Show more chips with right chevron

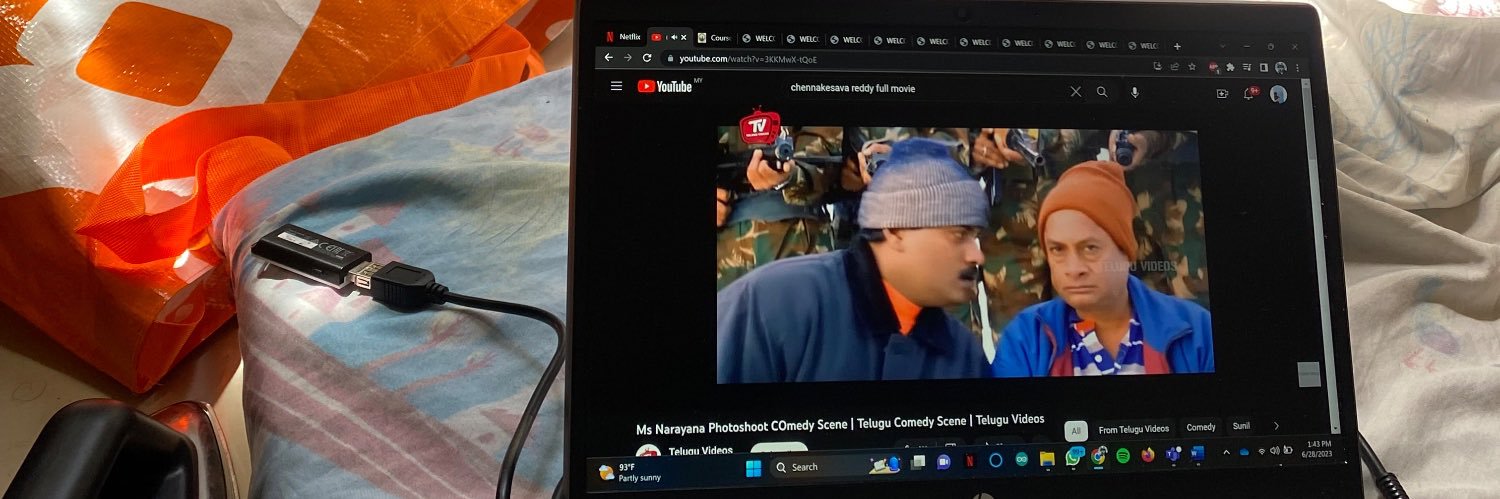point(1276,426)
